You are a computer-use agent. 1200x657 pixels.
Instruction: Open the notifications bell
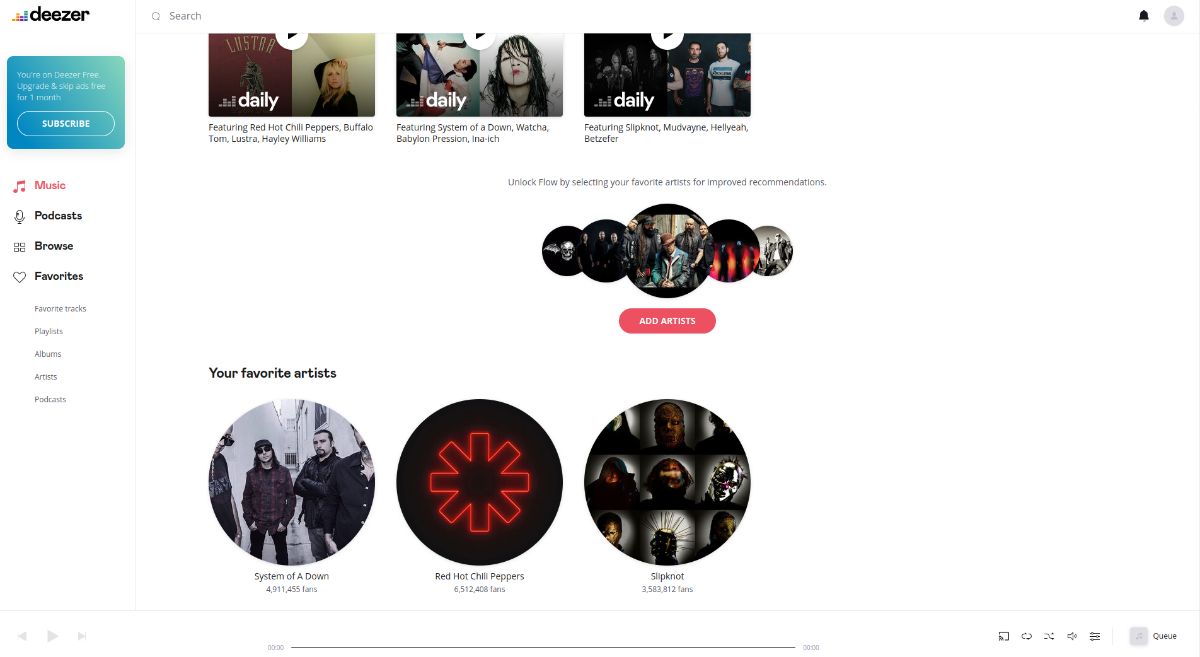(1144, 16)
